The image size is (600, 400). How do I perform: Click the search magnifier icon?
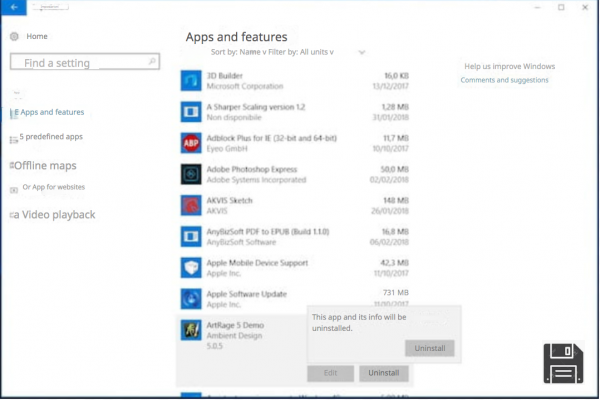pos(152,61)
